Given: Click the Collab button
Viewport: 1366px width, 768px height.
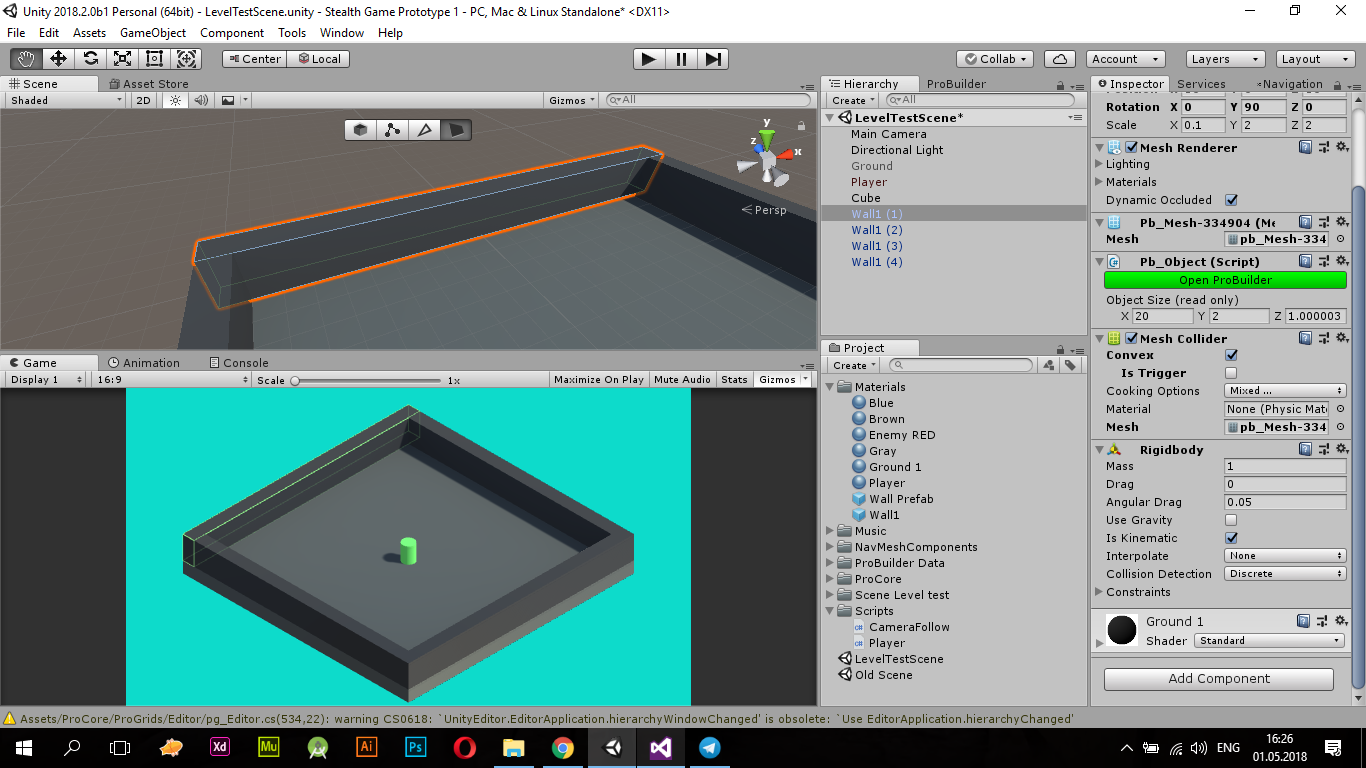Looking at the screenshot, I should pos(995,59).
